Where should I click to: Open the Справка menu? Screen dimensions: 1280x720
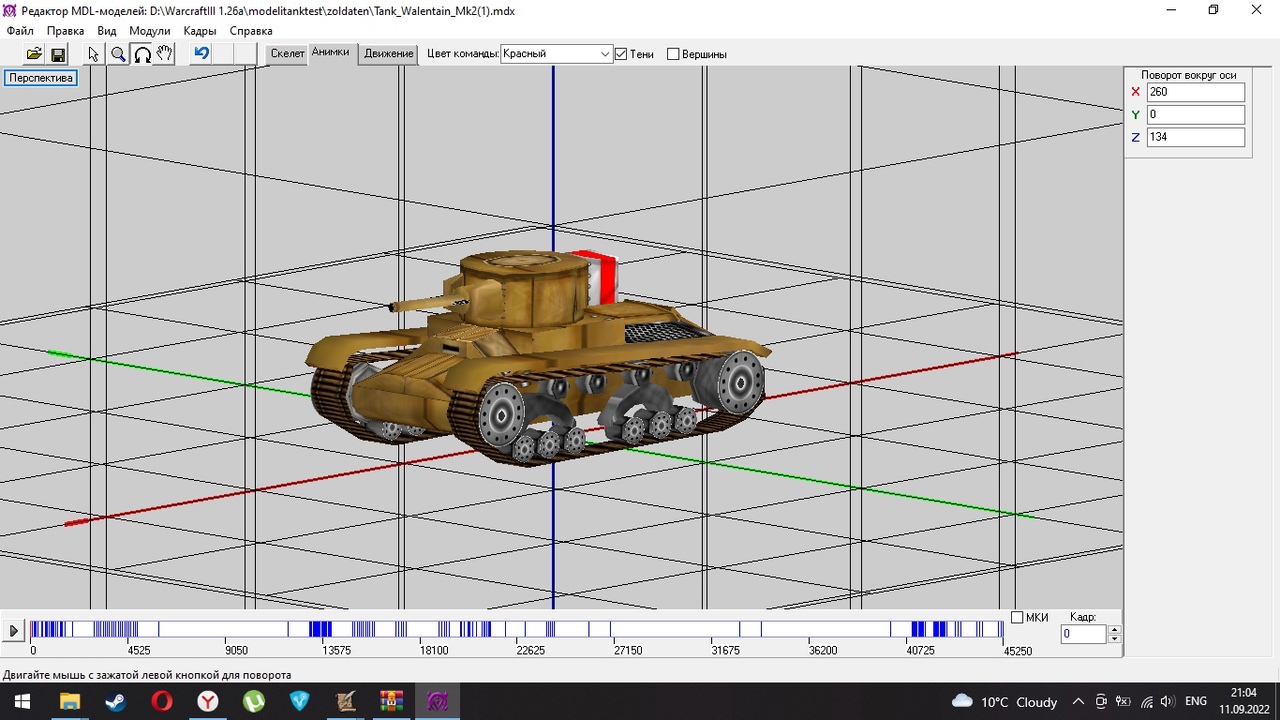click(x=251, y=31)
